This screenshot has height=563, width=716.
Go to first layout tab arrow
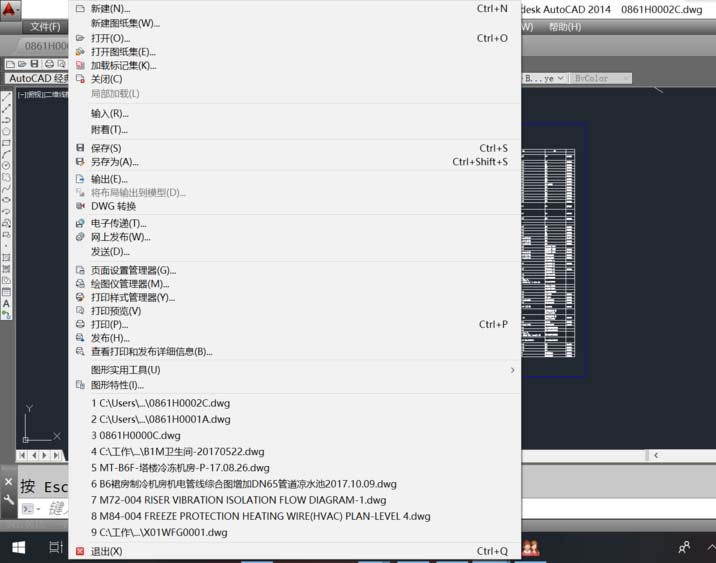[22, 455]
